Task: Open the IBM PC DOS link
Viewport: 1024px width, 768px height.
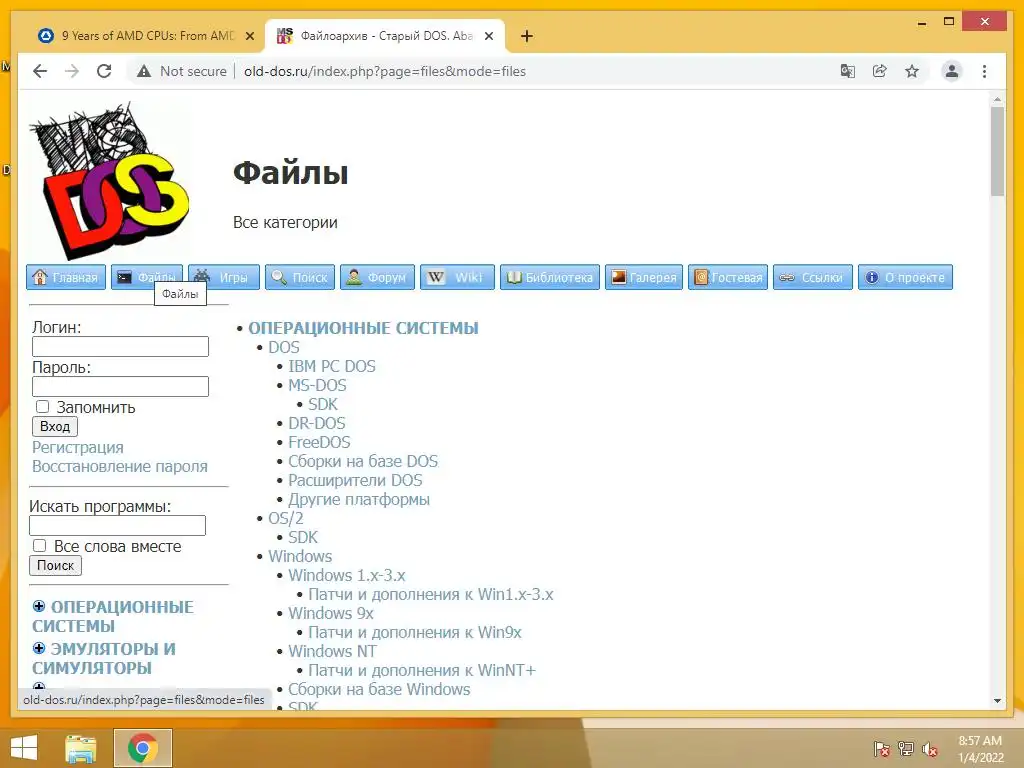Action: 332,366
